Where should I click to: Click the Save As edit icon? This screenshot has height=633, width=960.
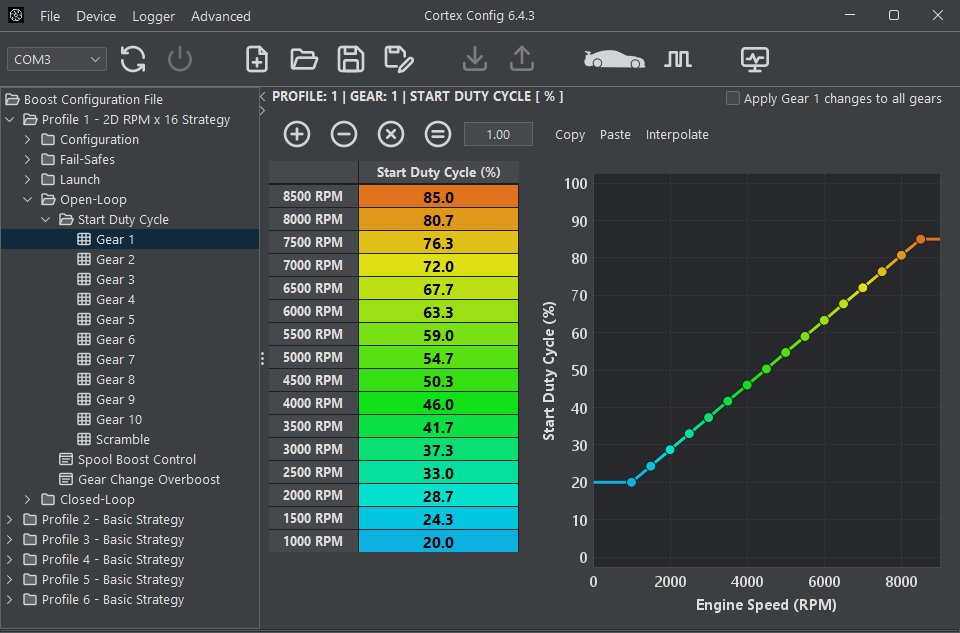pos(399,59)
